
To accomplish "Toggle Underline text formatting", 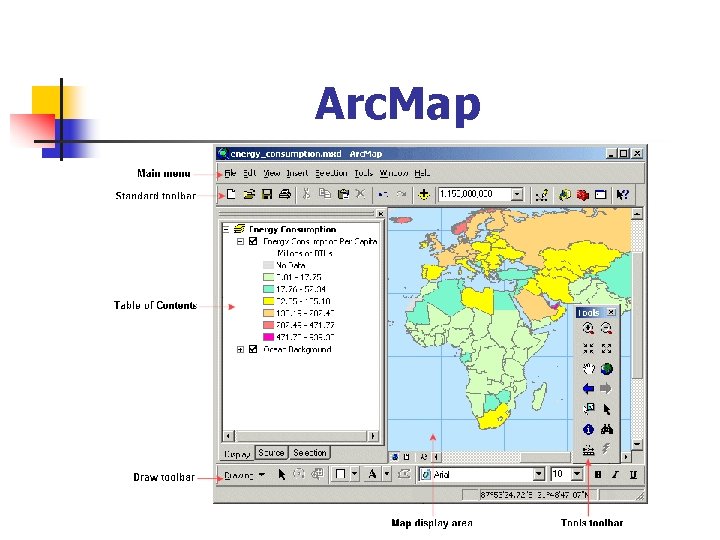I will point(633,474).
